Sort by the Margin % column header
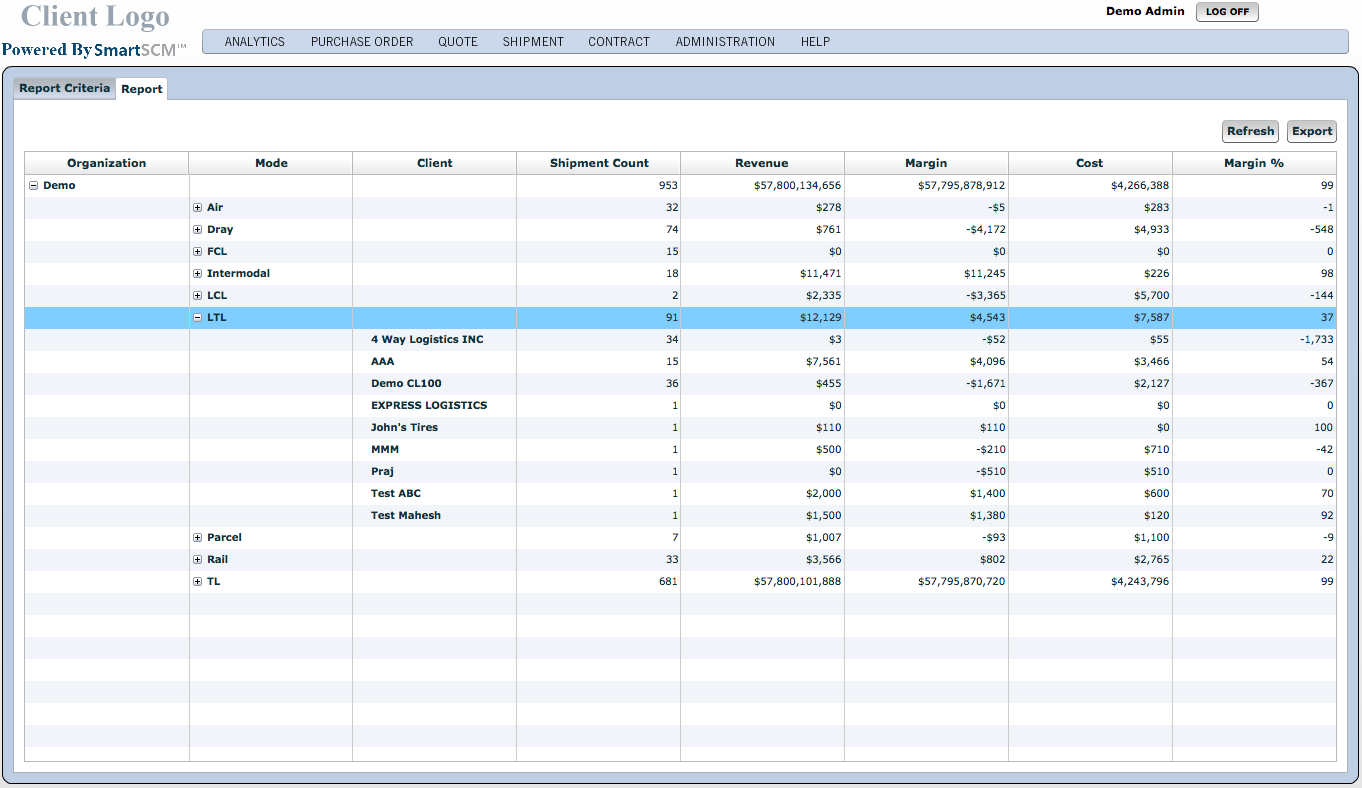The width and height of the screenshot is (1362, 788). point(1253,163)
